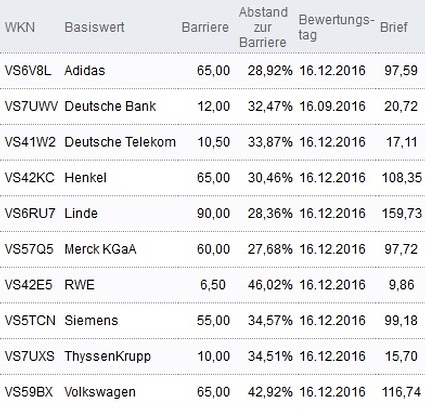This screenshot has width=425, height=409.
Task: Click the ThyssenKrupp entry
Action: pos(108,356)
